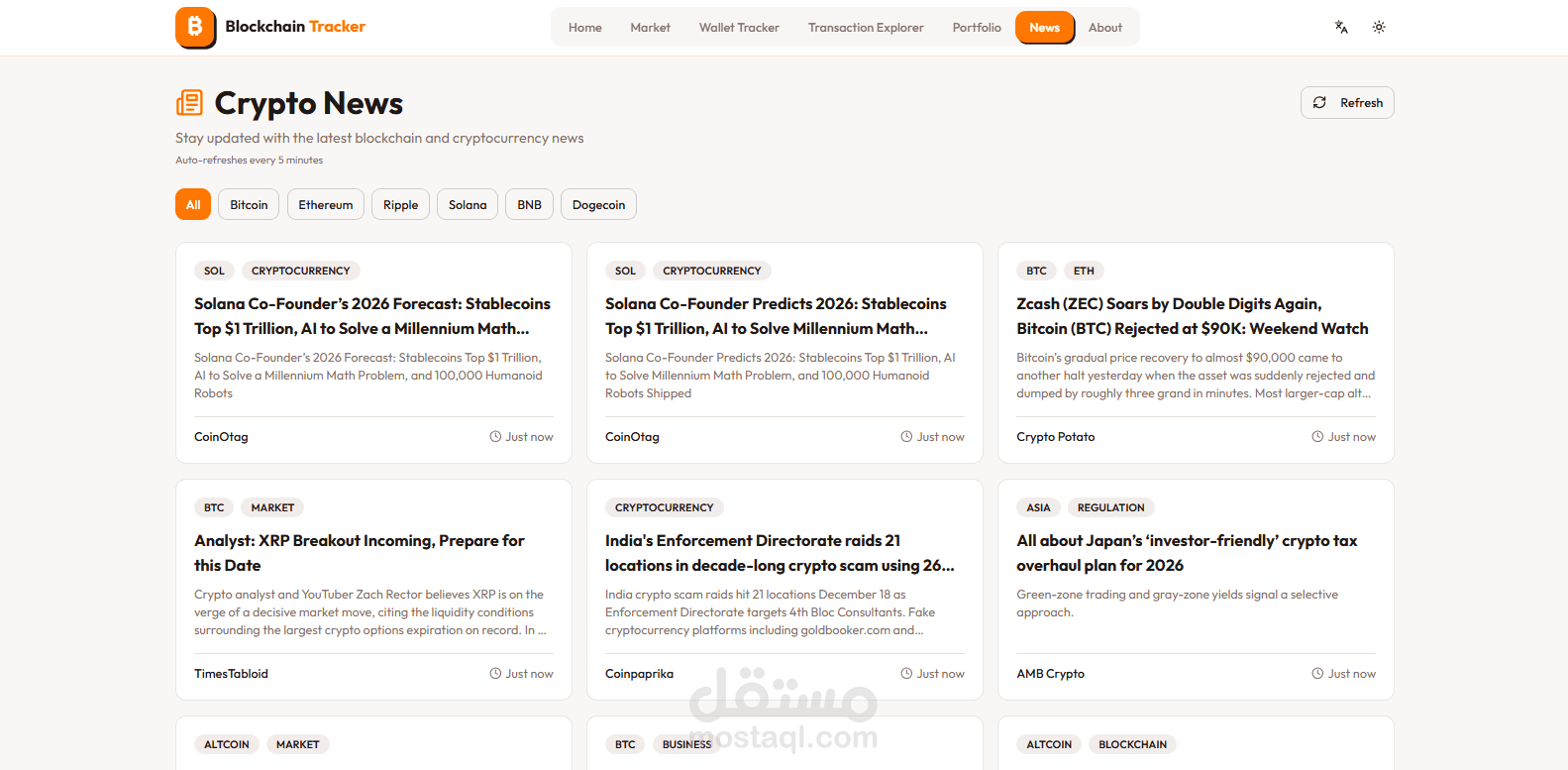Open 'Solana Co-Founder Predicts 2026' article headline
Viewport: 1568px width, 770px height.
[776, 316]
